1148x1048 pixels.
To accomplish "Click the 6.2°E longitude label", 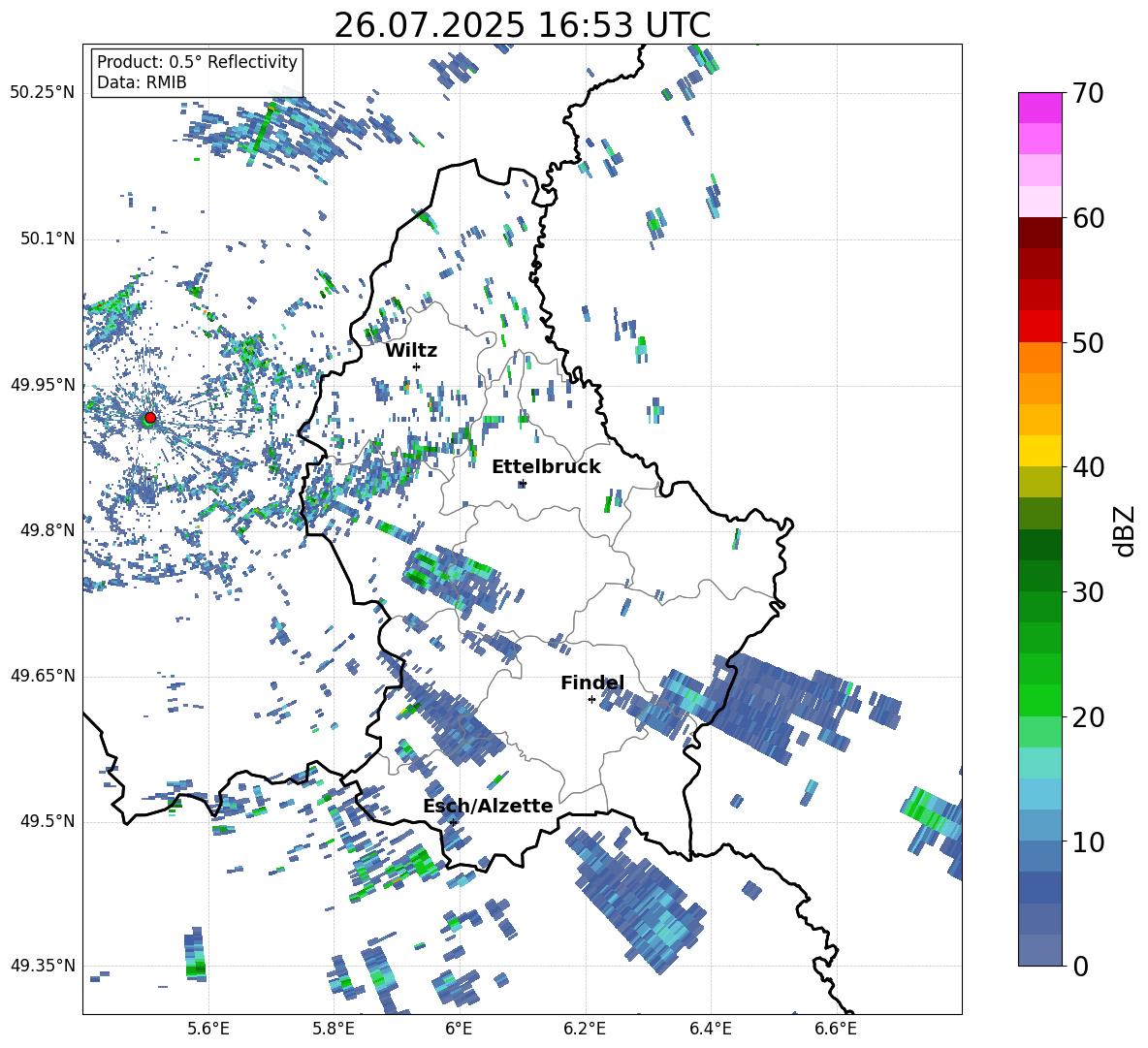I will point(585,1029).
